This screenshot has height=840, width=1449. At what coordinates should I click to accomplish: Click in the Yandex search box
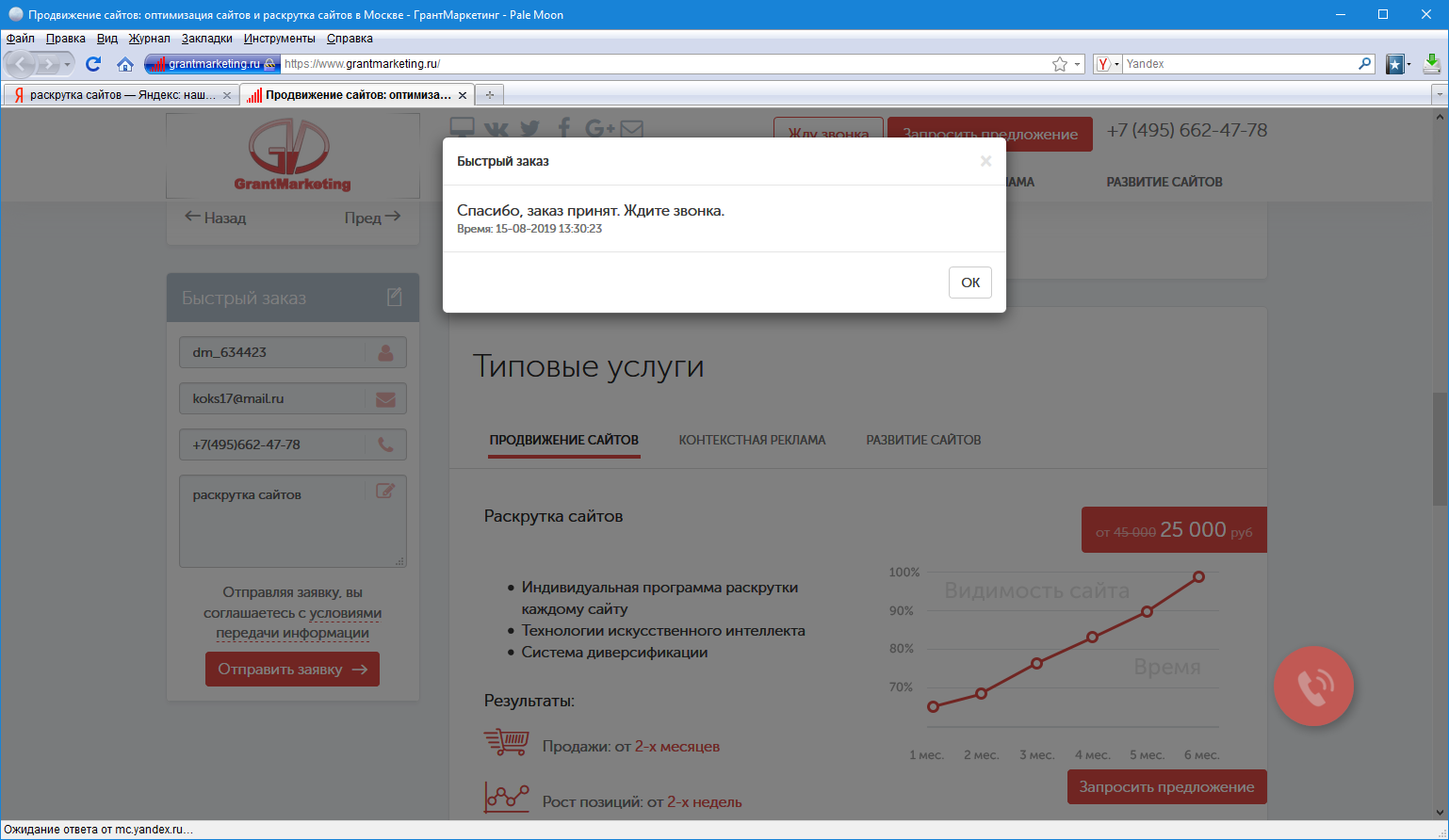[x=1239, y=64]
